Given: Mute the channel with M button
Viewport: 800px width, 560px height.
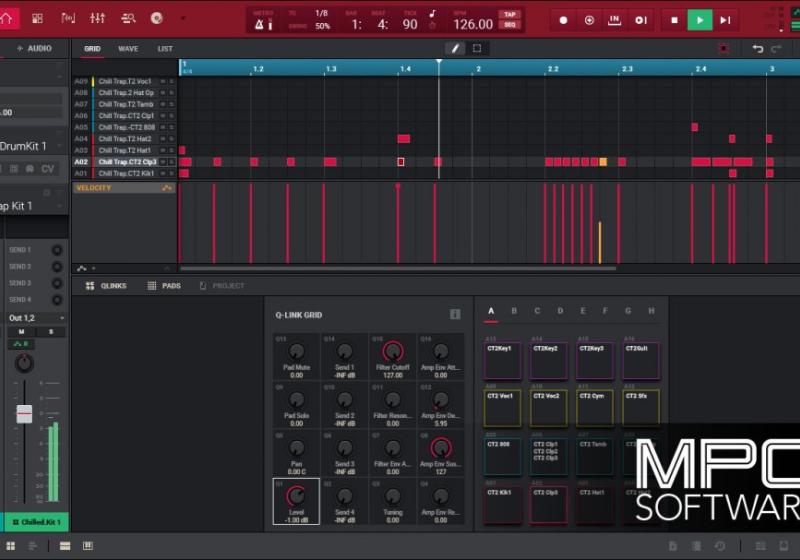Looking at the screenshot, I should point(21,331).
